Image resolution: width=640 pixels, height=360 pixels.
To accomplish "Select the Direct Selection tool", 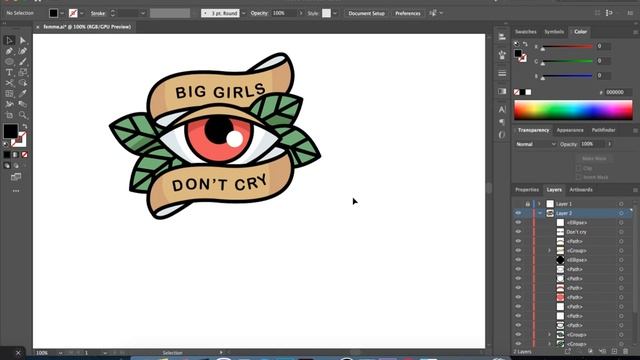I will [23, 40].
